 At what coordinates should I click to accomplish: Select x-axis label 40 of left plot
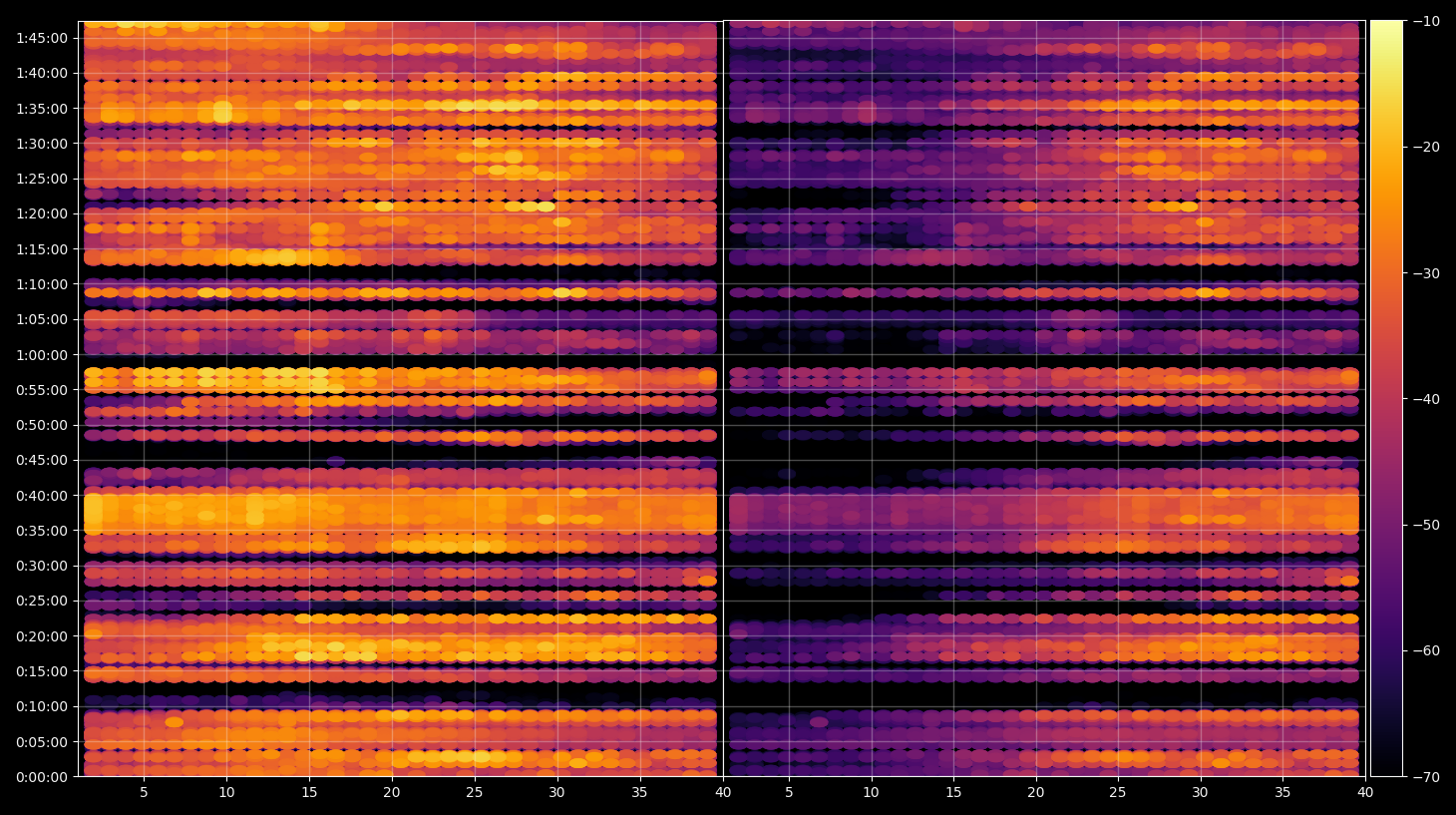click(723, 793)
